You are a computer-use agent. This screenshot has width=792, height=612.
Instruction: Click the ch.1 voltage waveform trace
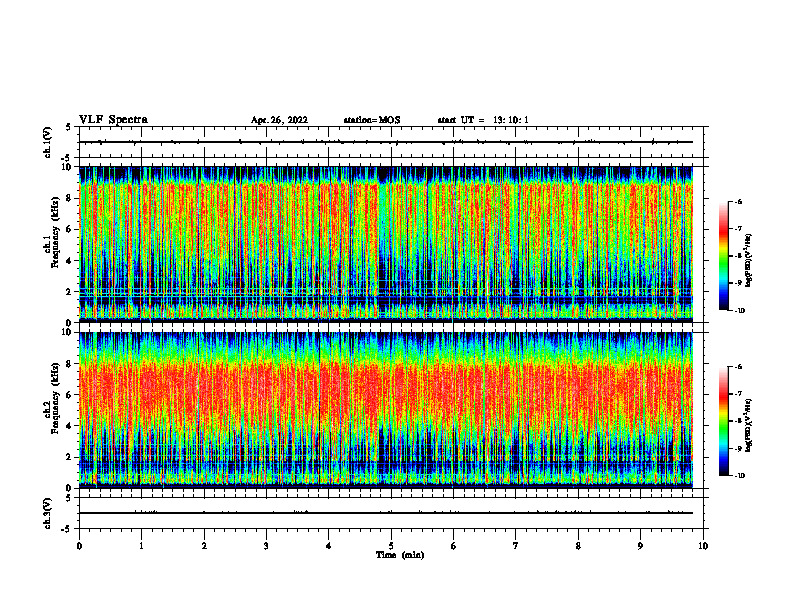[386, 142]
